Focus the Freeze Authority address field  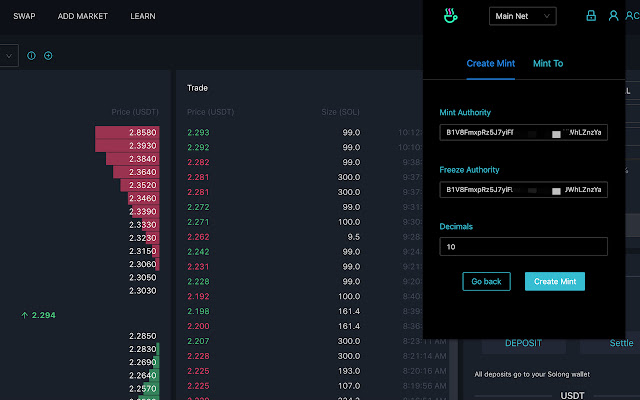tap(523, 189)
